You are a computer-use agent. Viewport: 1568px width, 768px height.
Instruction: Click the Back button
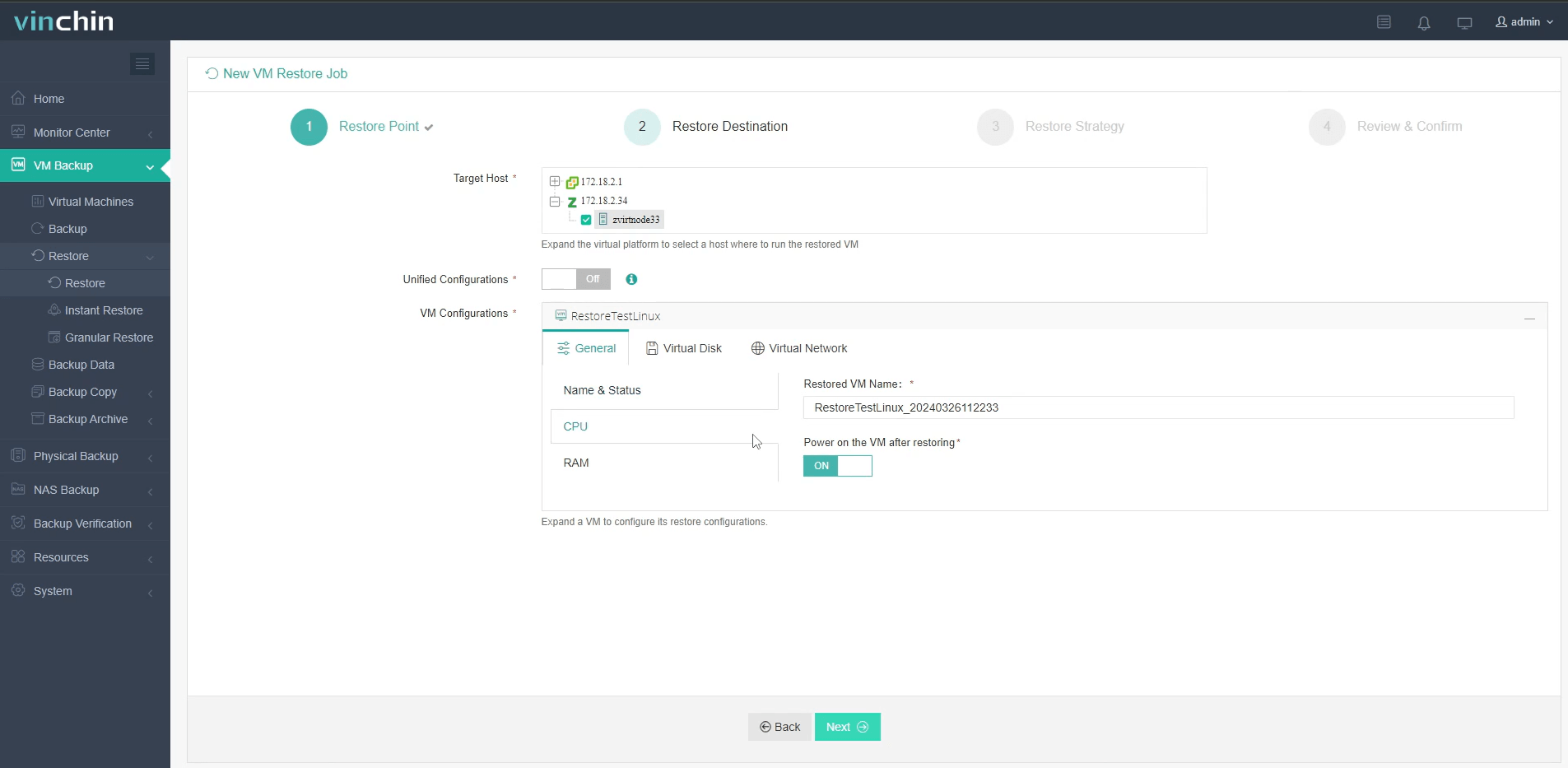779,727
